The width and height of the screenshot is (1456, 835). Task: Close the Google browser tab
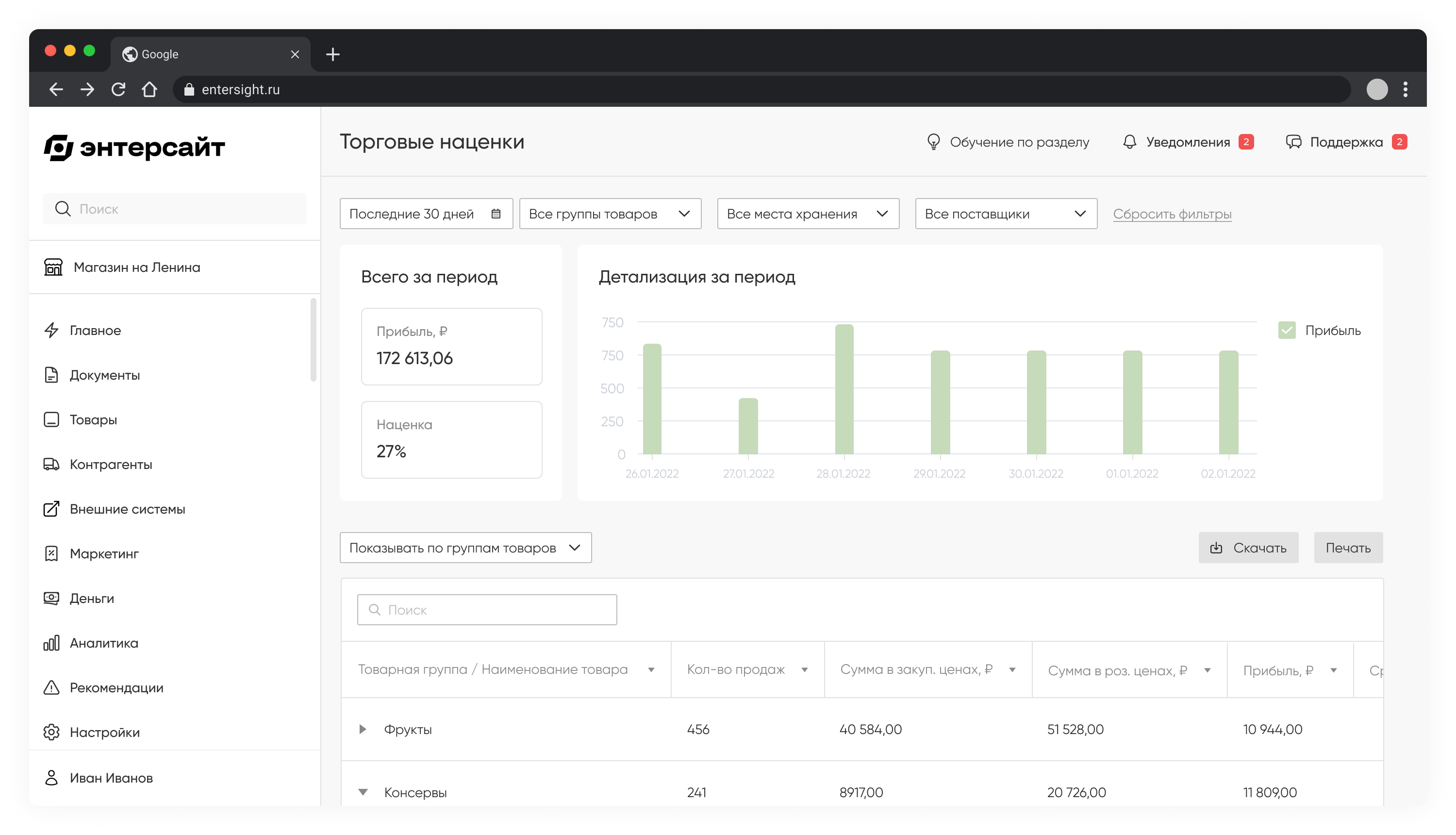(295, 54)
